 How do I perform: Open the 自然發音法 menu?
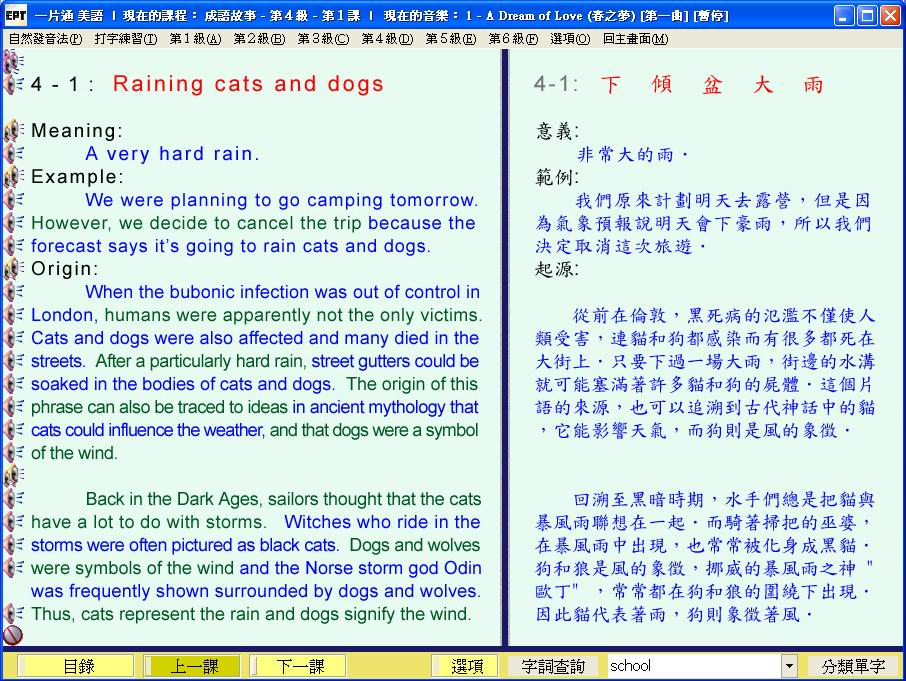(45, 39)
